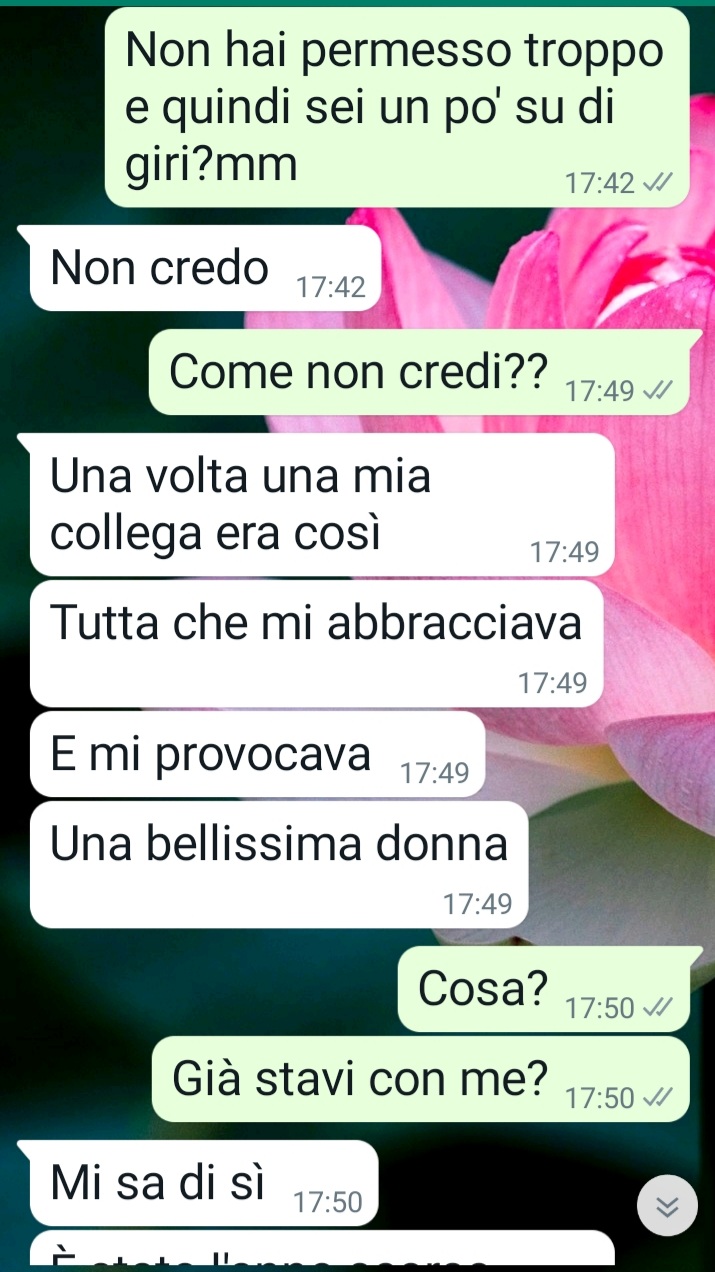Viewport: 715px width, 1272px height.
Task: Tap read checkmarks on 'Non hai permesso' message
Action: click(658, 183)
